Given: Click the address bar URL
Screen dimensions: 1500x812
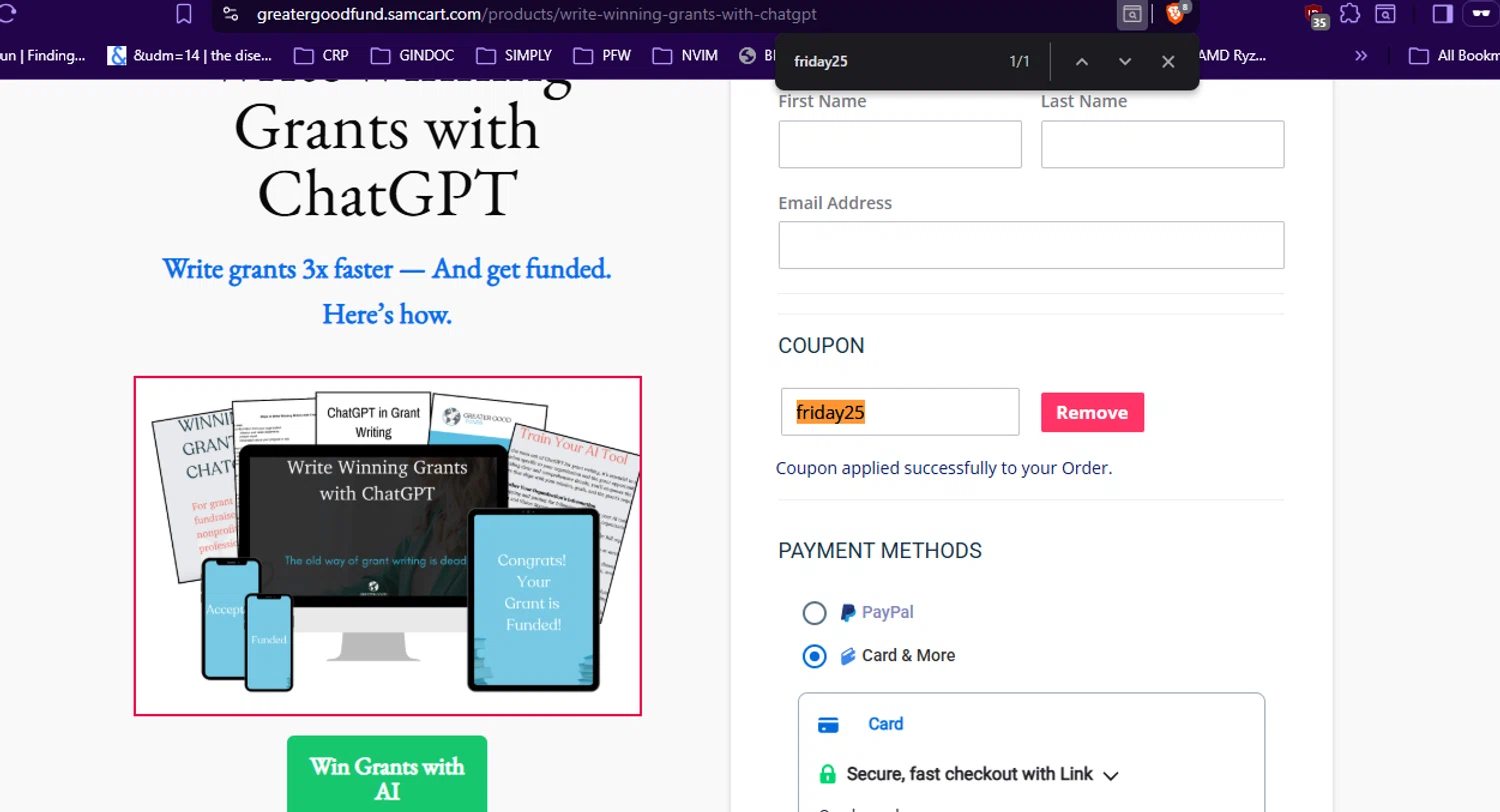Looking at the screenshot, I should click(536, 14).
